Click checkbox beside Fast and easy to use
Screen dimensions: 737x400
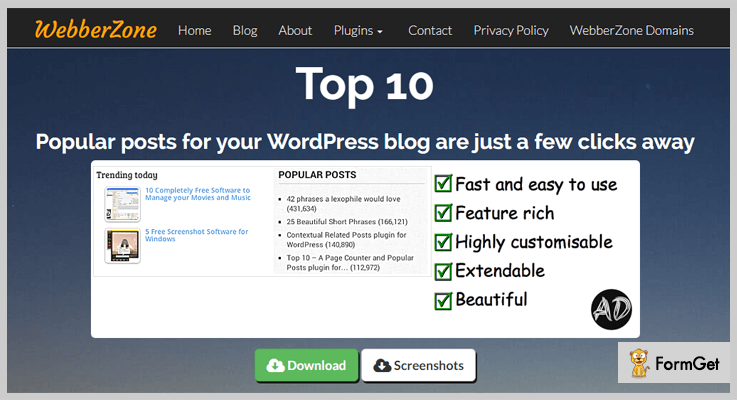point(443,183)
